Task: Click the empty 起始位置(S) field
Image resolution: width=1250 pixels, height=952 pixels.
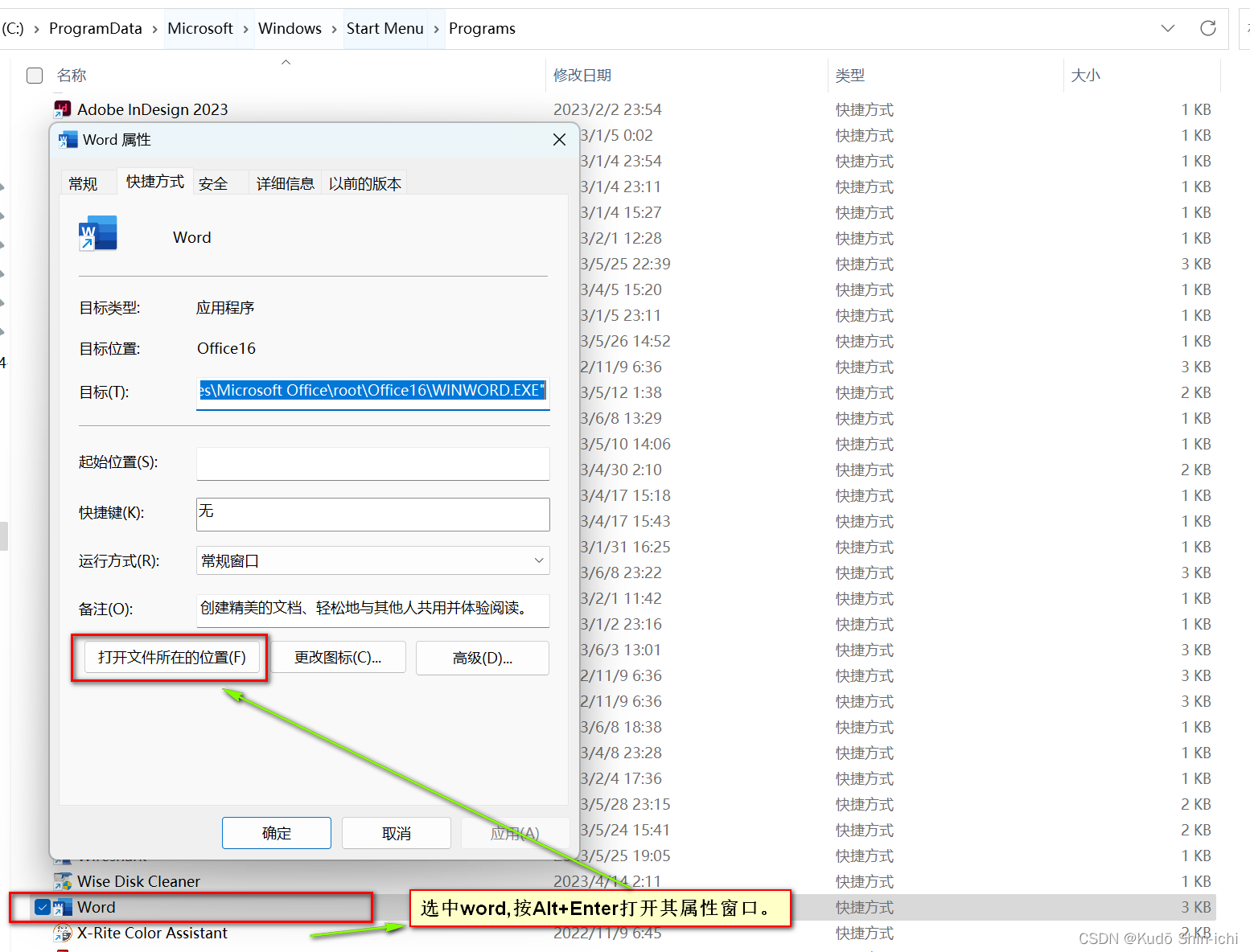Action: 373,463
